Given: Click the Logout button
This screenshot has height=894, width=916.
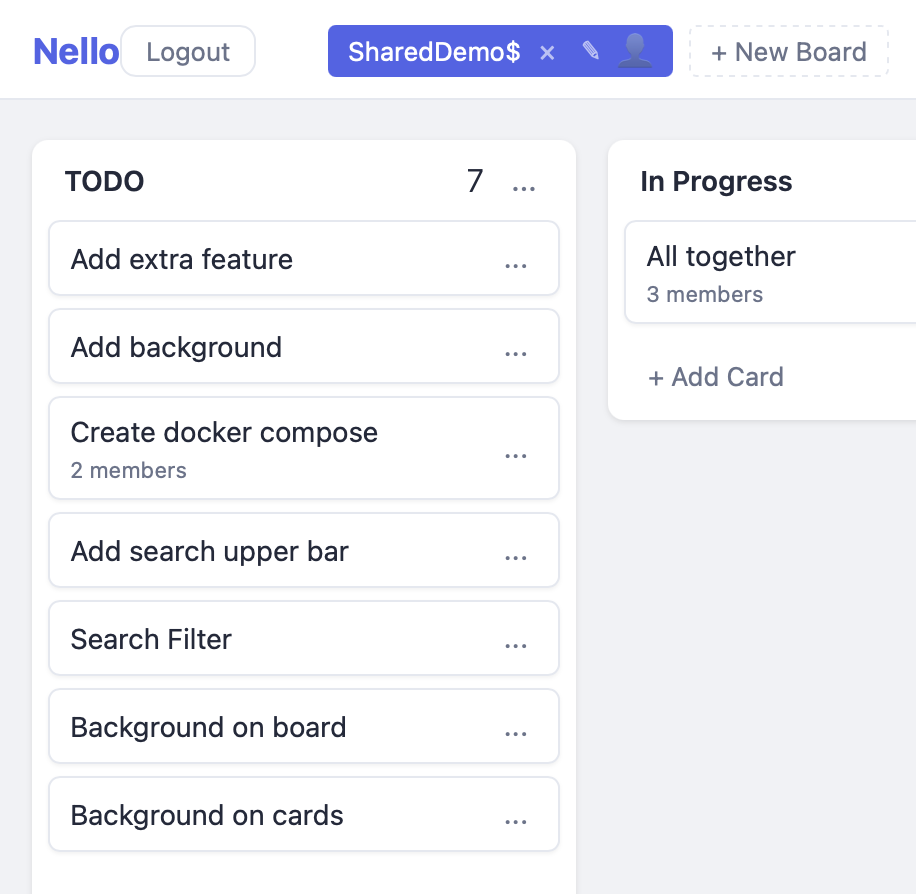Looking at the screenshot, I should 188,51.
